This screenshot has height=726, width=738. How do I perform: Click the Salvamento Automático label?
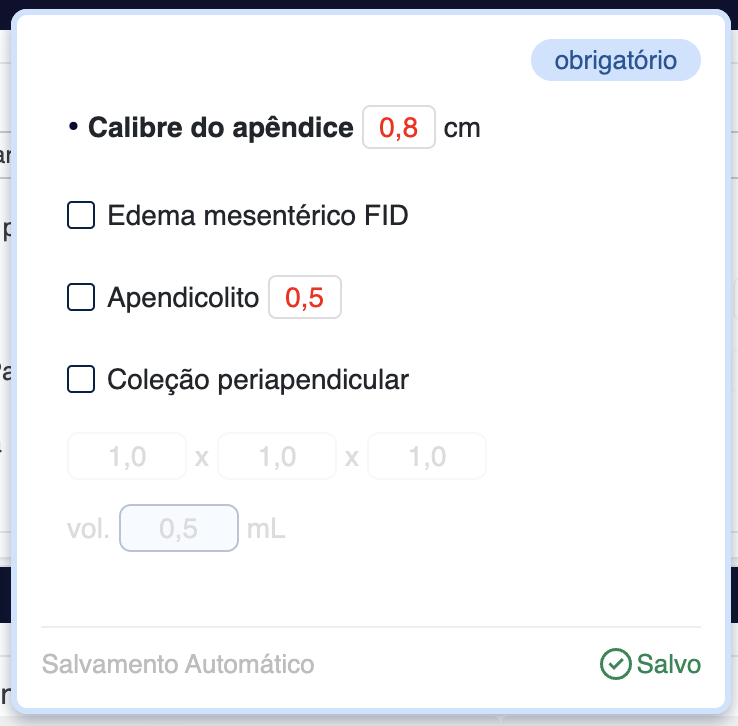tap(178, 664)
